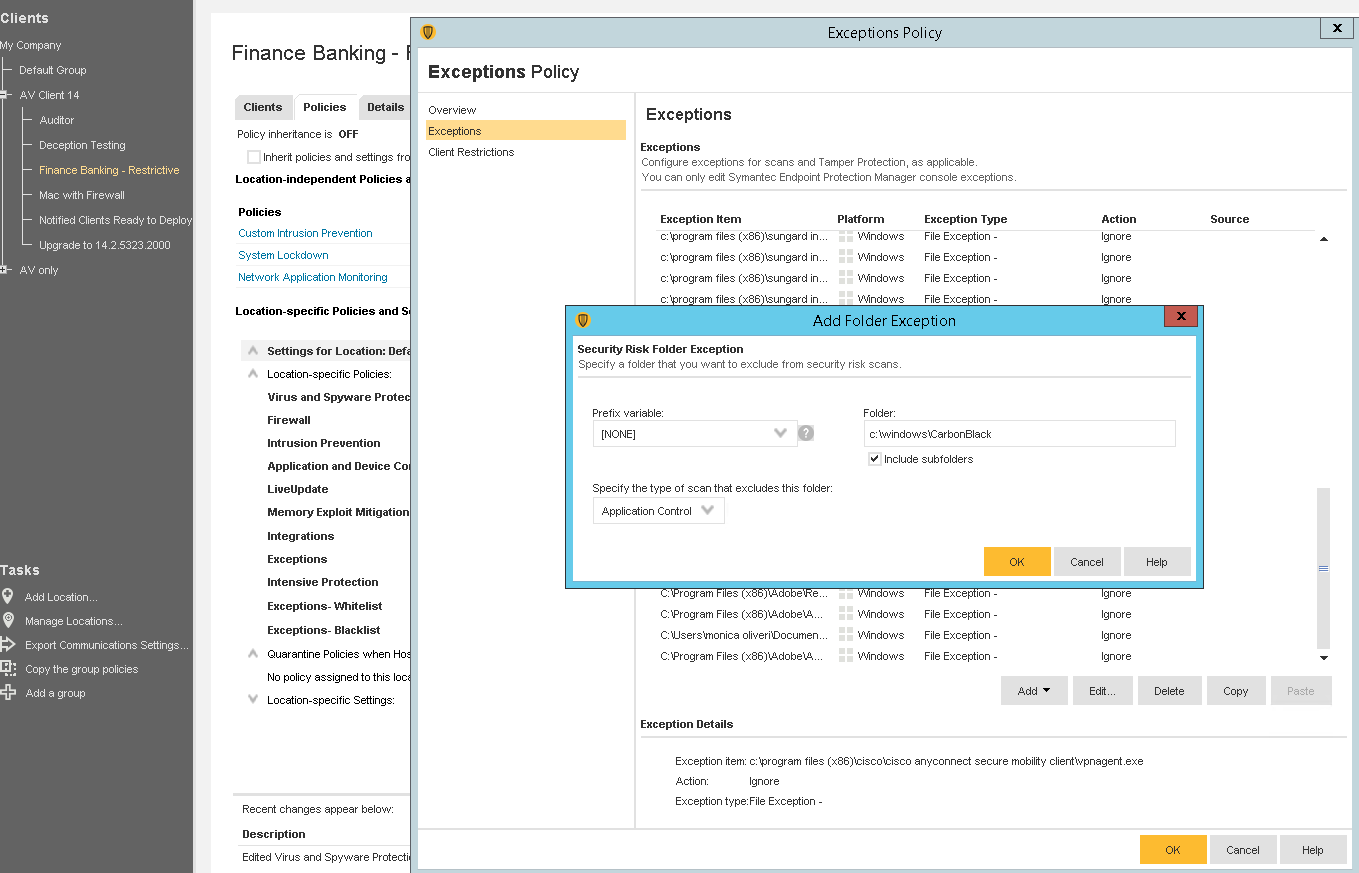Screen dimensions: 1359x873
Task: Click the Copy button below the exceptions list
Action: tap(1236, 691)
